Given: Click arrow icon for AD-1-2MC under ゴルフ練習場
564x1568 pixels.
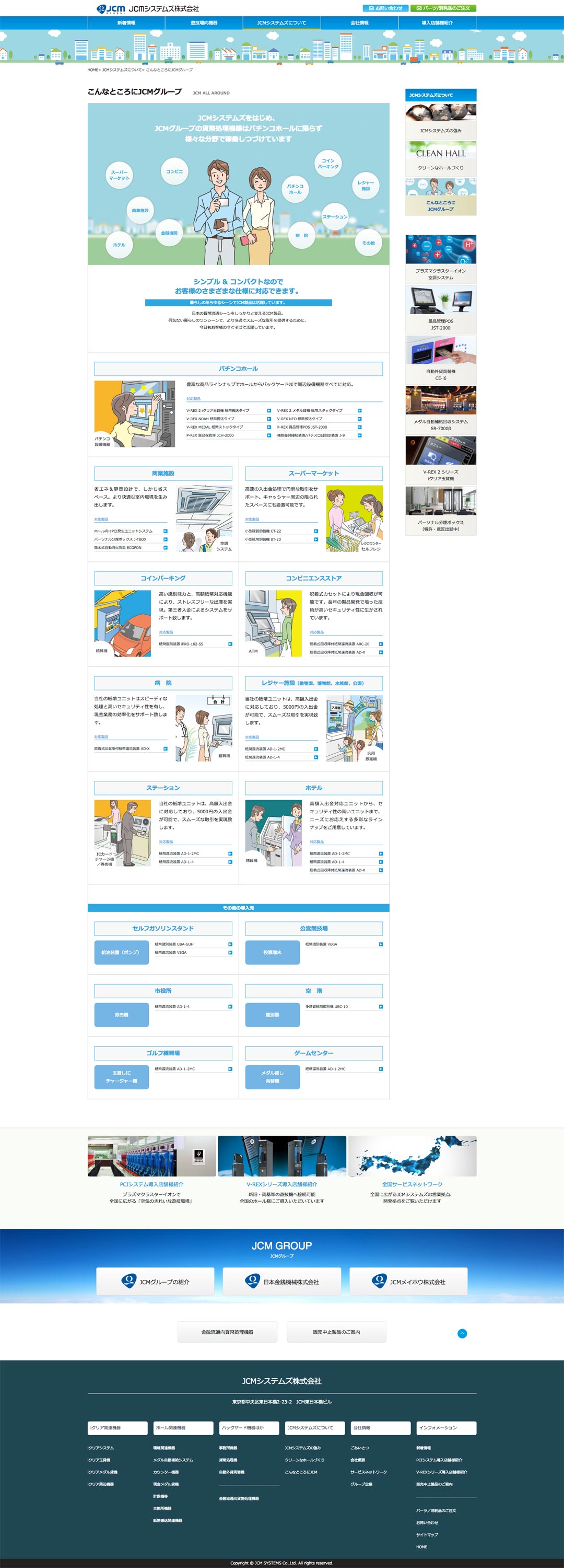Looking at the screenshot, I should tap(230, 1069).
